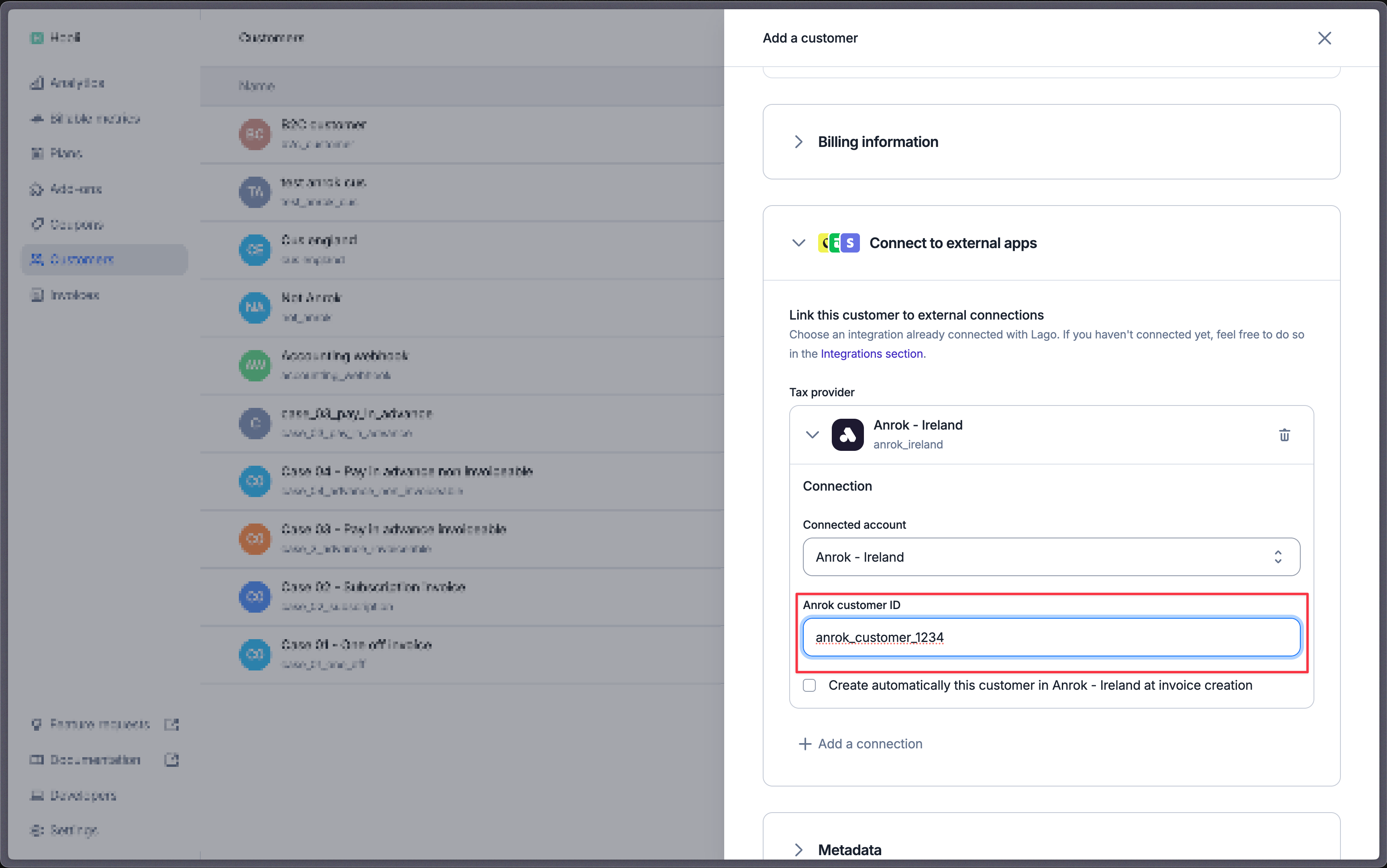Open Case 04 - Pay in advance non invoiceable row
The height and width of the screenshot is (868, 1387).
click(x=462, y=481)
